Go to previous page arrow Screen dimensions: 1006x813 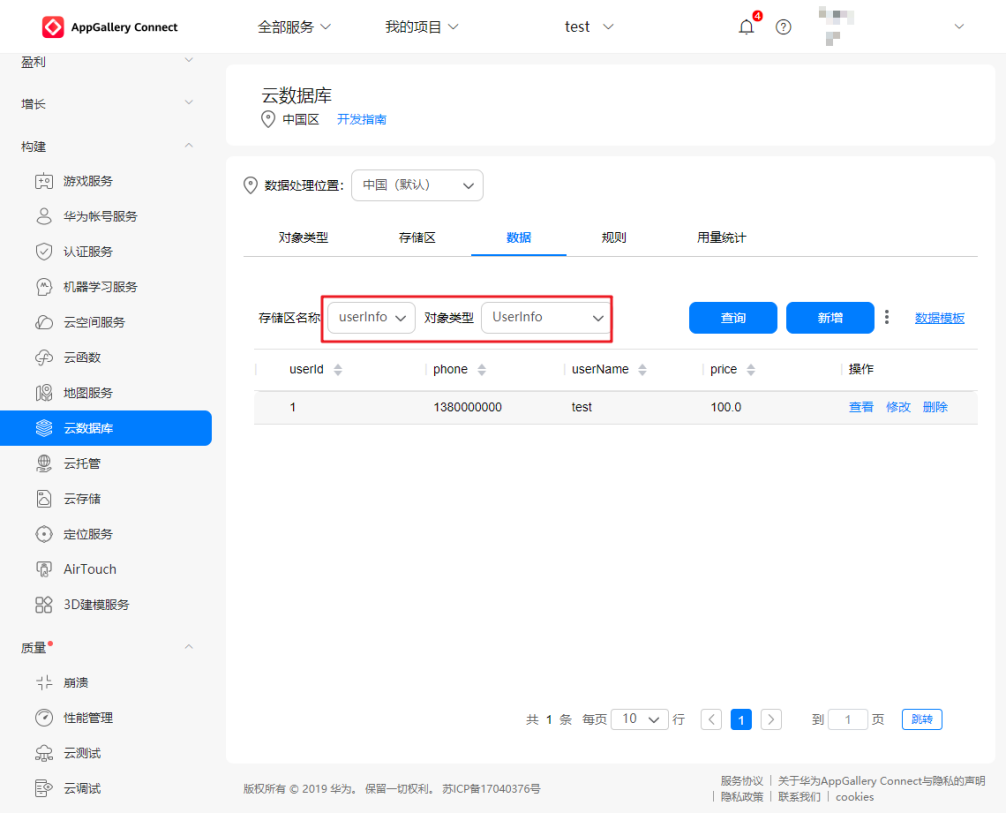(711, 719)
